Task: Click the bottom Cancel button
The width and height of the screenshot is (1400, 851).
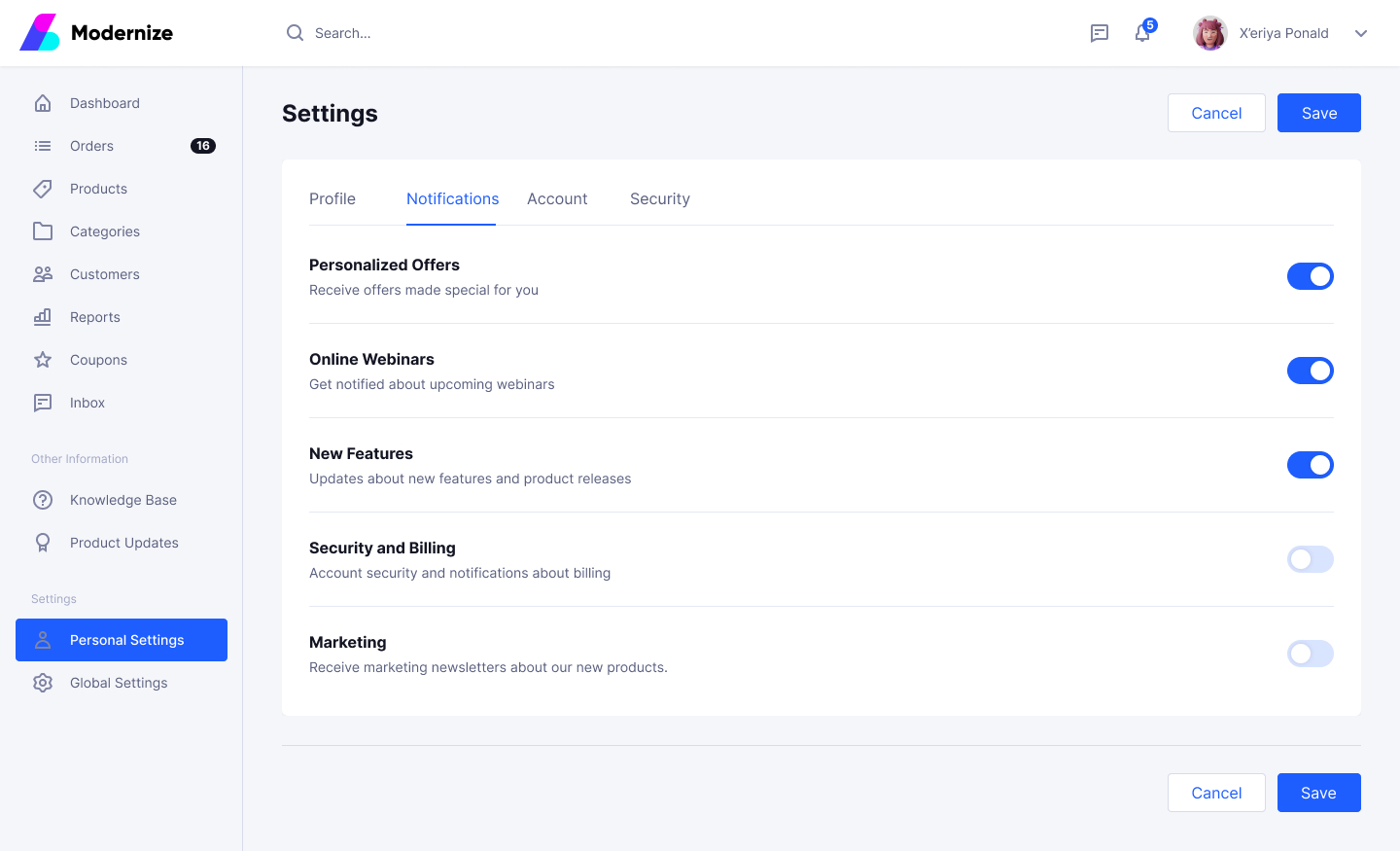Action: (x=1216, y=793)
